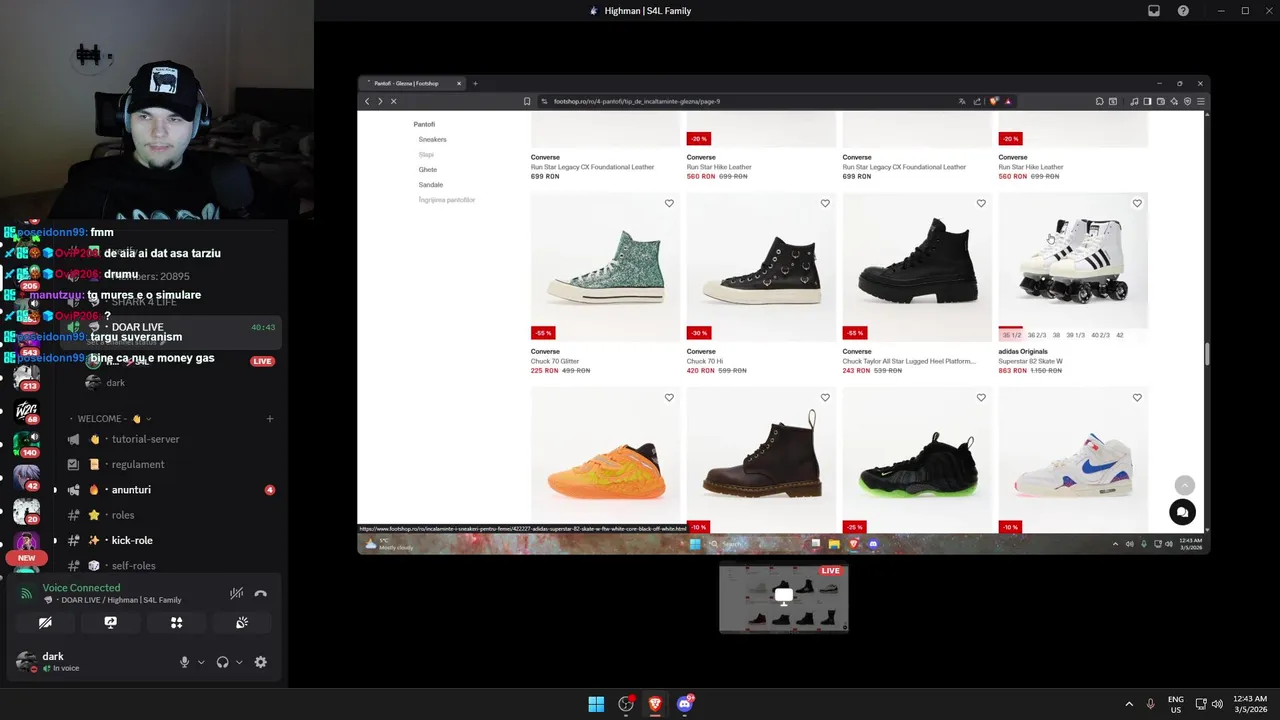This screenshot has height=720, width=1280.
Task: Open the server with the 68 badge
Action: tap(26, 410)
